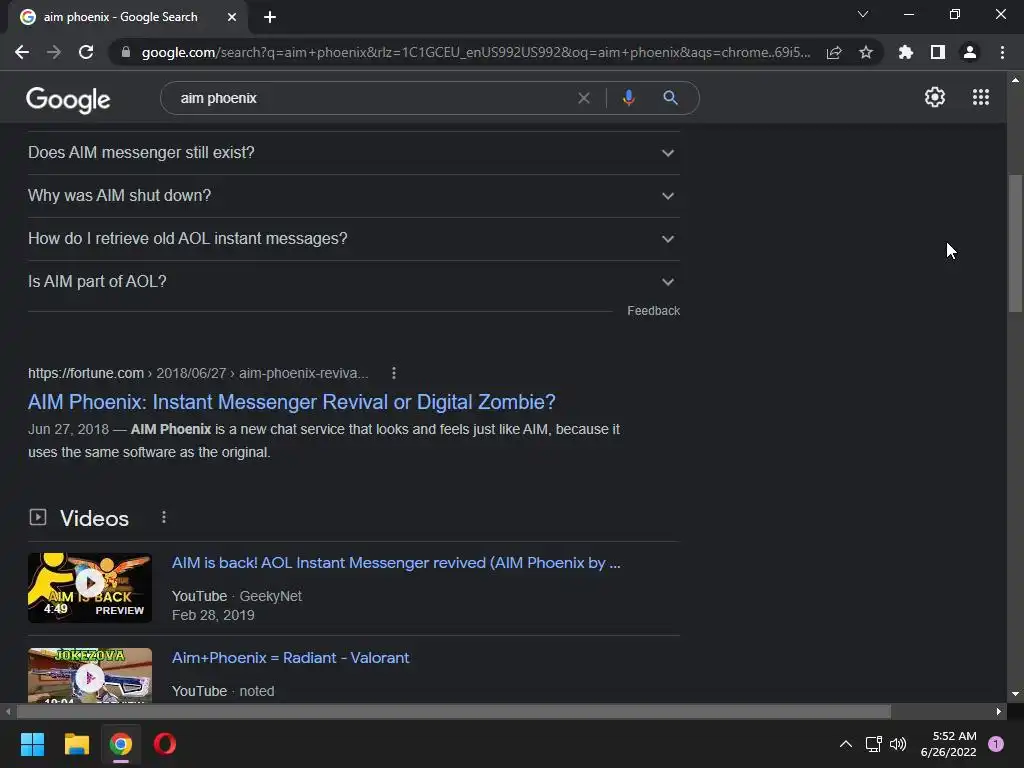The width and height of the screenshot is (1024, 768).
Task: Play the JOKEZOVA Valorant video thumbnail
Action: point(90,675)
